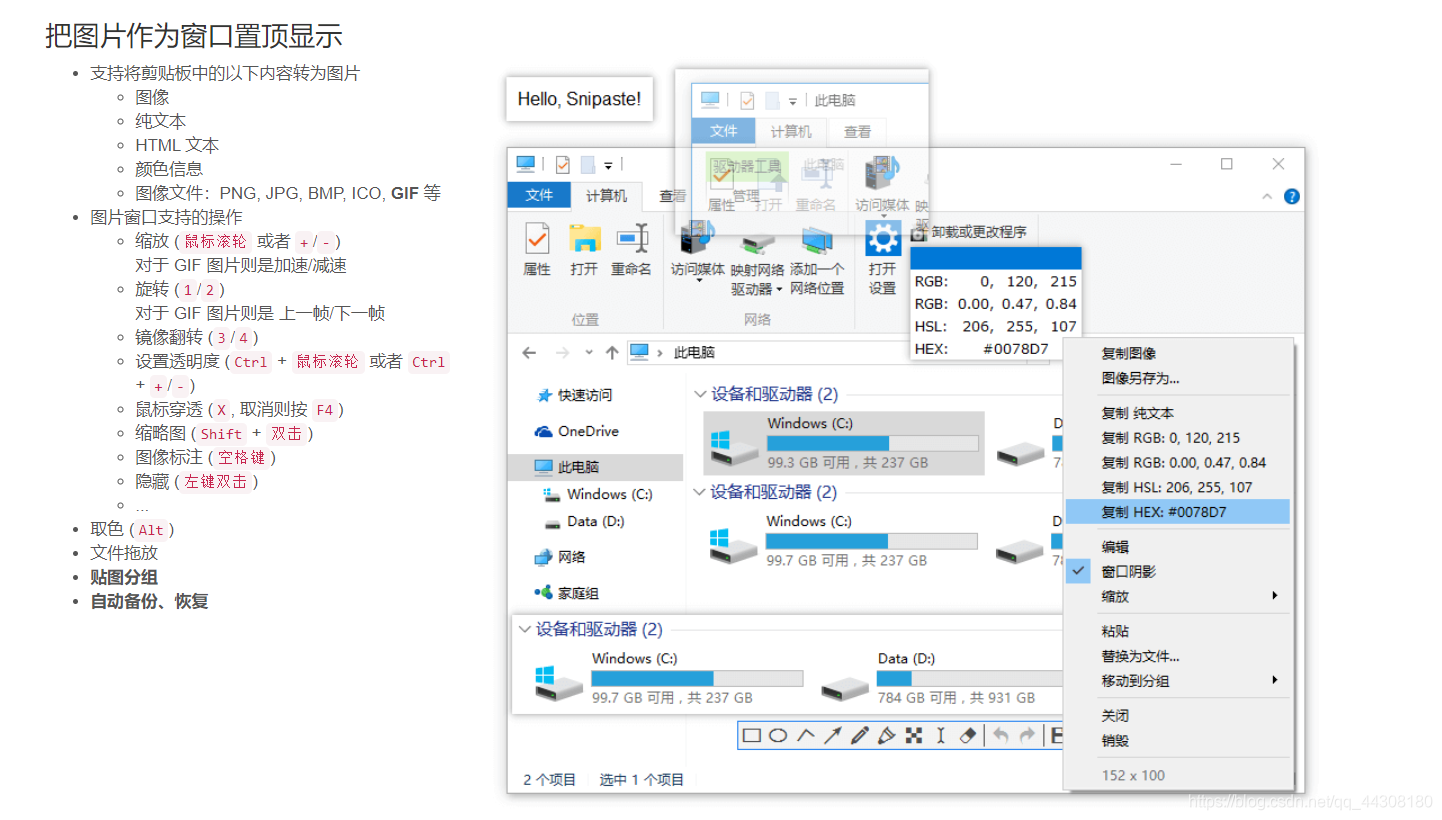The height and width of the screenshot is (820, 1442).
Task: Select the marker pen annotation tool
Action: pyautogui.click(x=886, y=736)
